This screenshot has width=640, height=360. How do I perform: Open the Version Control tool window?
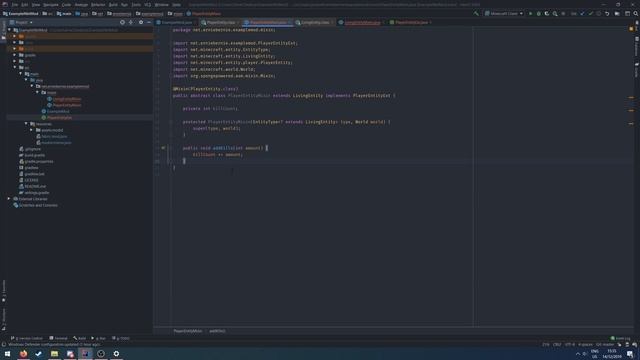pyautogui.click(x=27, y=338)
